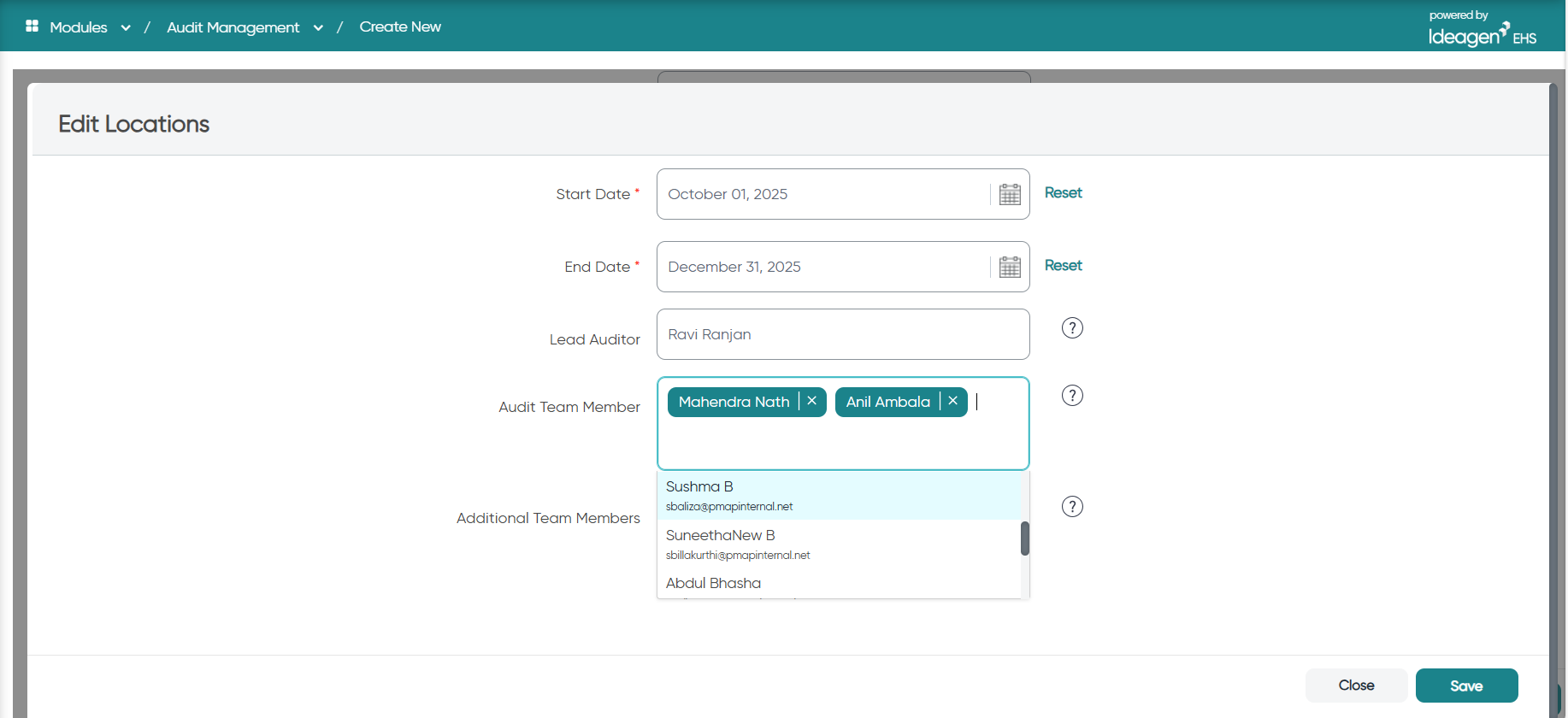The image size is (1568, 718).
Task: Reset the Start Date field
Action: pyautogui.click(x=1064, y=193)
